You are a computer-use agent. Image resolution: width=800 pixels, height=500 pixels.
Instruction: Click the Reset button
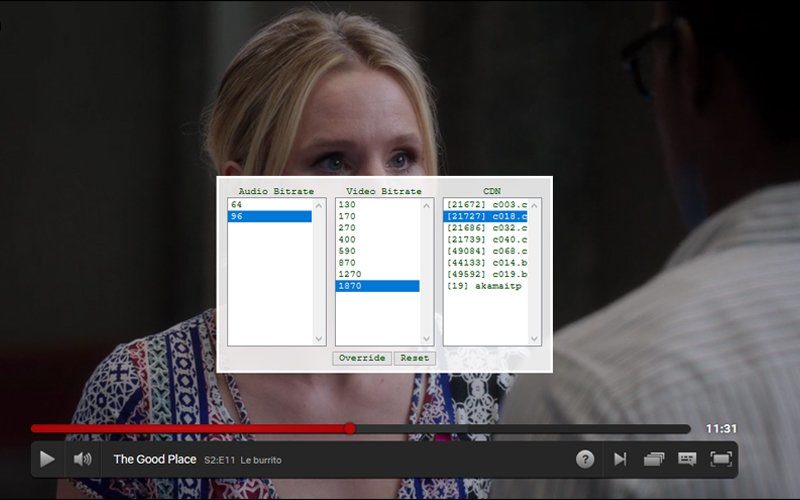coord(414,358)
